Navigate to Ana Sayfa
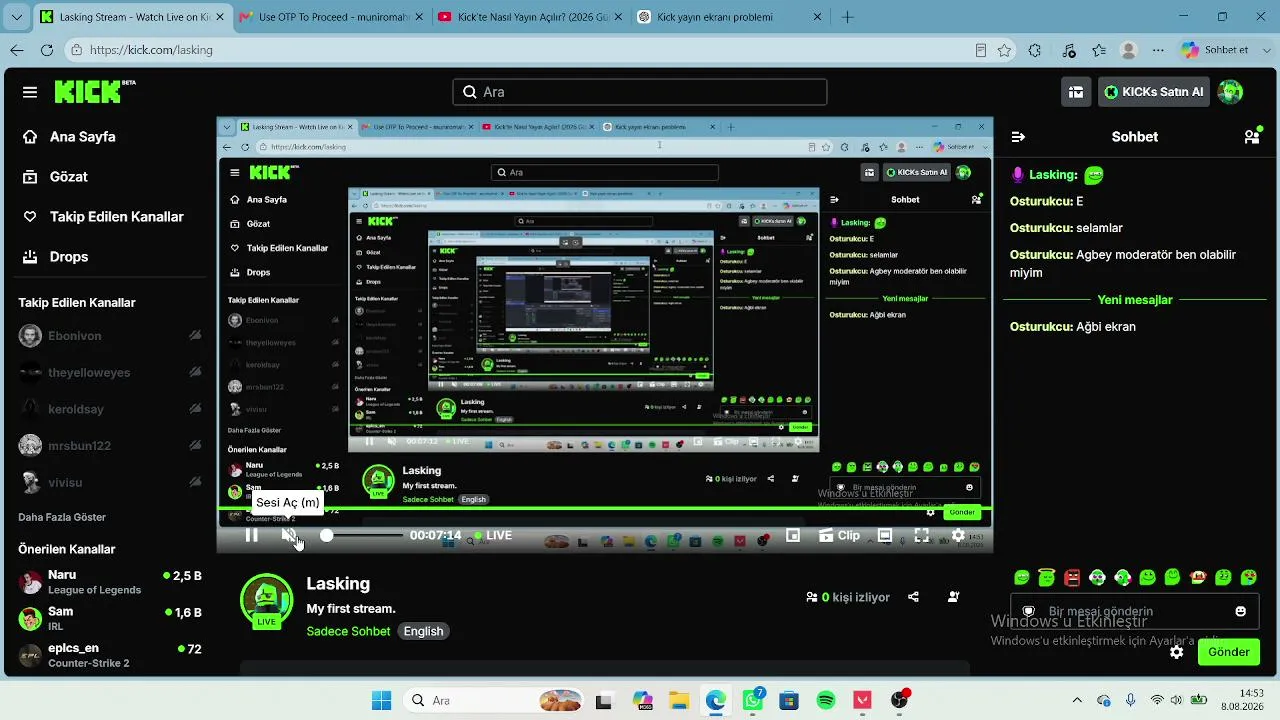The width and height of the screenshot is (1280, 720). tap(69, 137)
